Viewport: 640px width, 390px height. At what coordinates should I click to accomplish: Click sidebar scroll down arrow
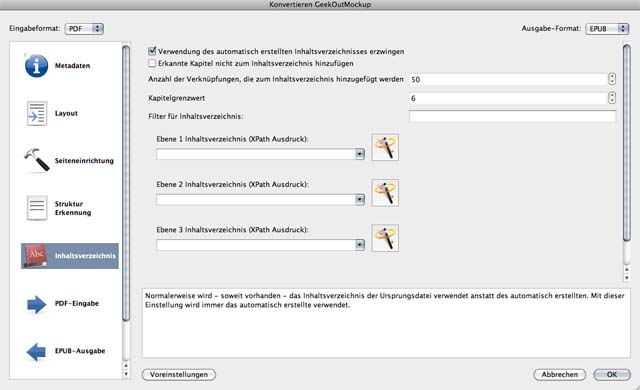tap(126, 374)
